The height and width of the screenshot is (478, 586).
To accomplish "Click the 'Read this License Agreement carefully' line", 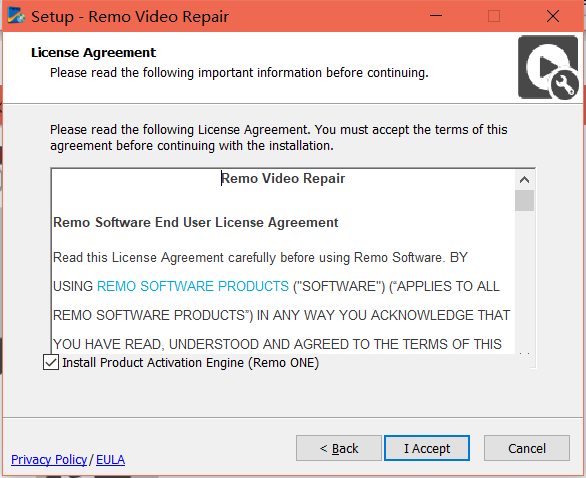I will [x=260, y=257].
